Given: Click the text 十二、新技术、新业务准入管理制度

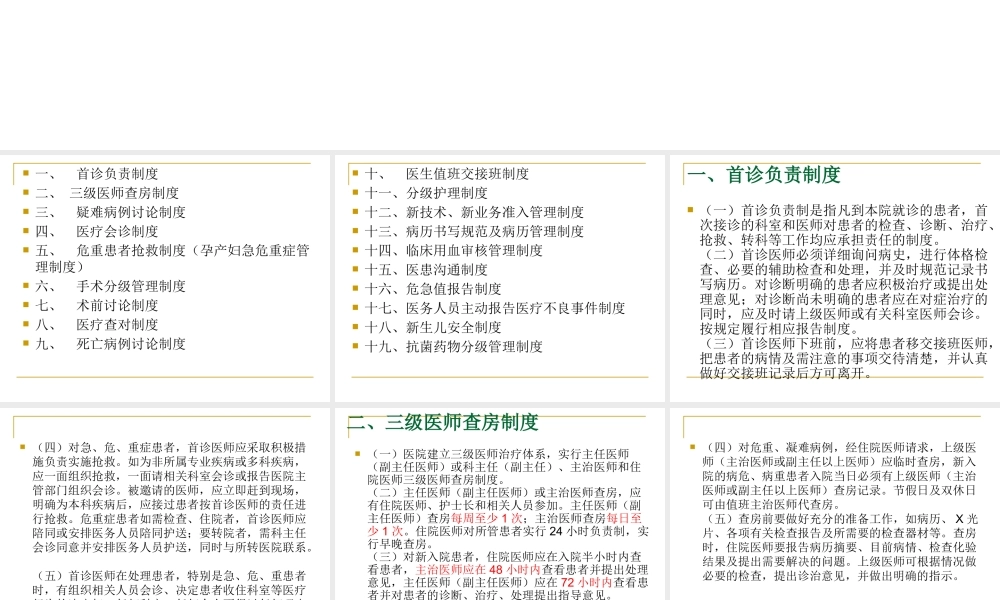Looking at the screenshot, I should (x=474, y=212).
